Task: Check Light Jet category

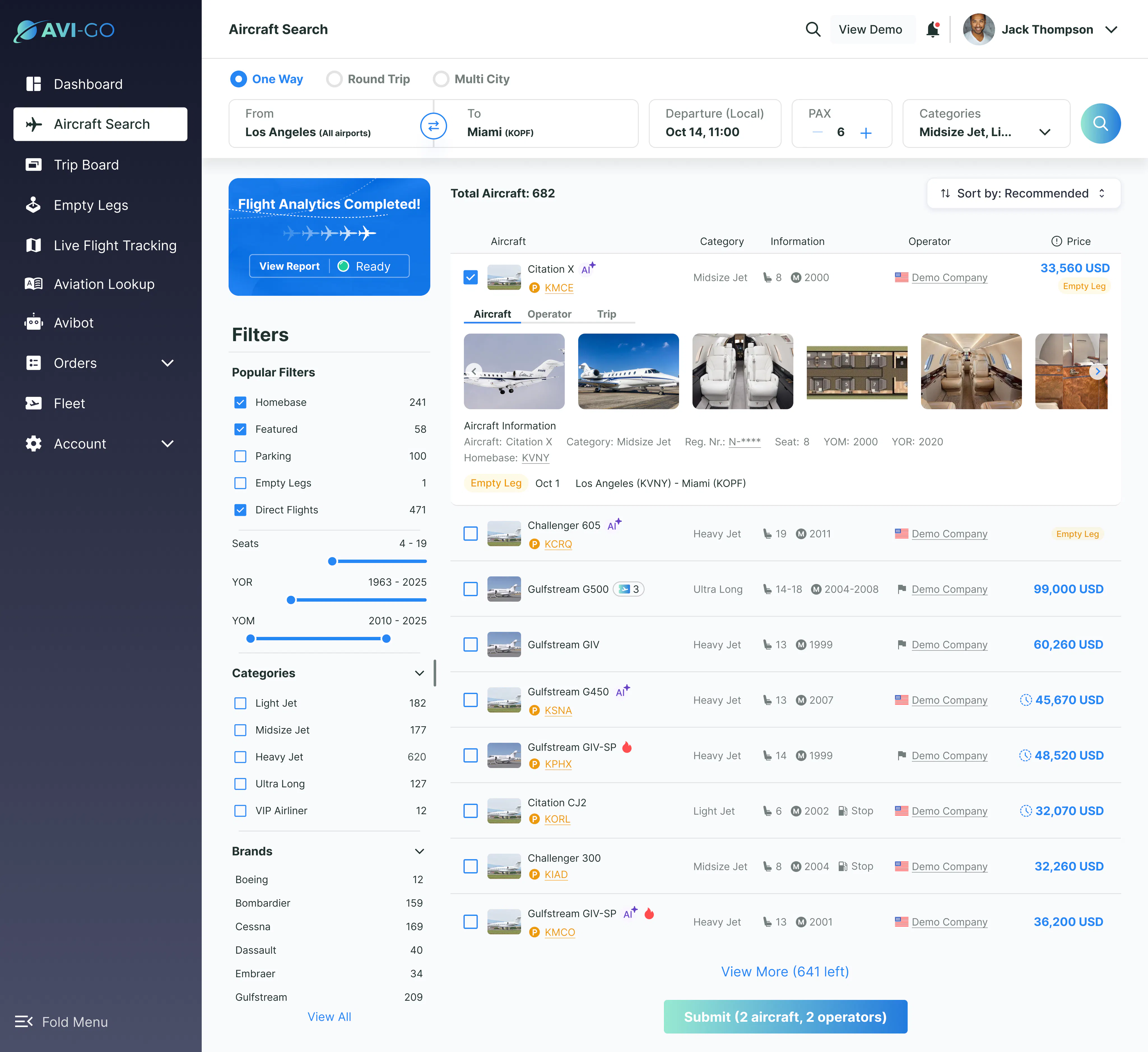Action: pyautogui.click(x=240, y=703)
